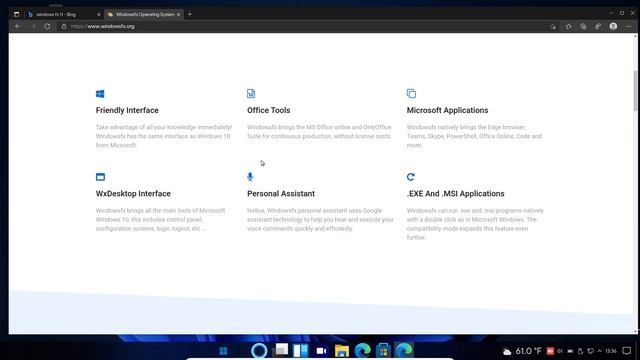The height and width of the screenshot is (360, 640).
Task: Click the 'WxDesktop Interface' heading
Action: tap(133, 193)
